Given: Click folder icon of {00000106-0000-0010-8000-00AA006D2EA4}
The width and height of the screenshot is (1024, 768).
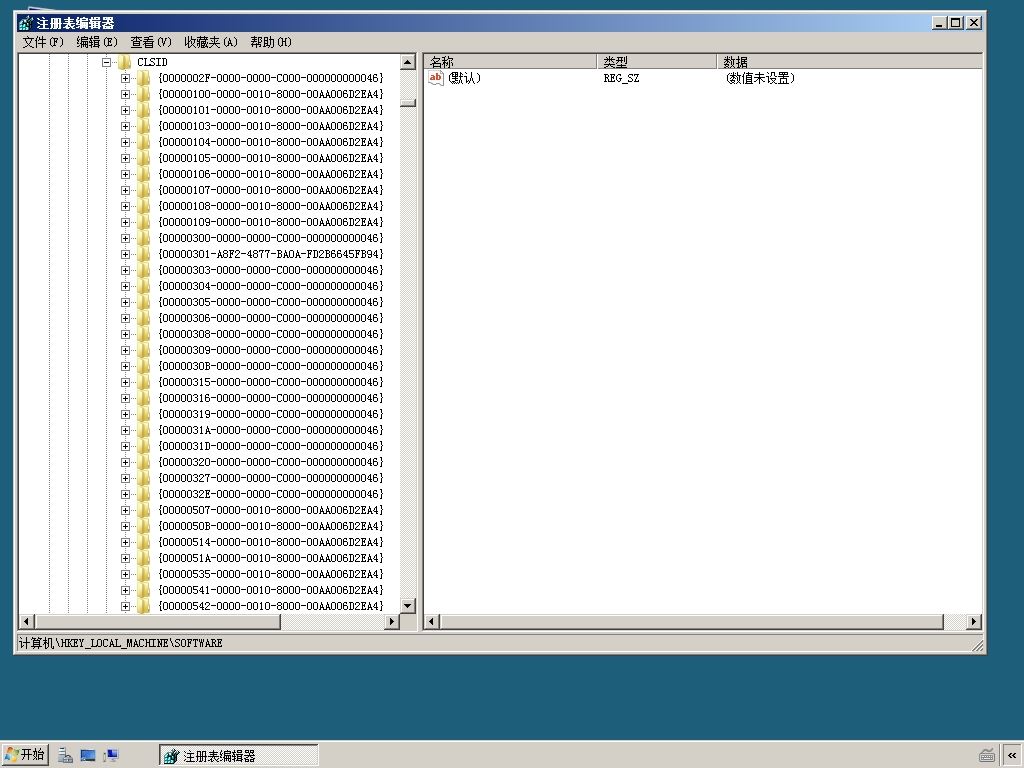Looking at the screenshot, I should [144, 174].
